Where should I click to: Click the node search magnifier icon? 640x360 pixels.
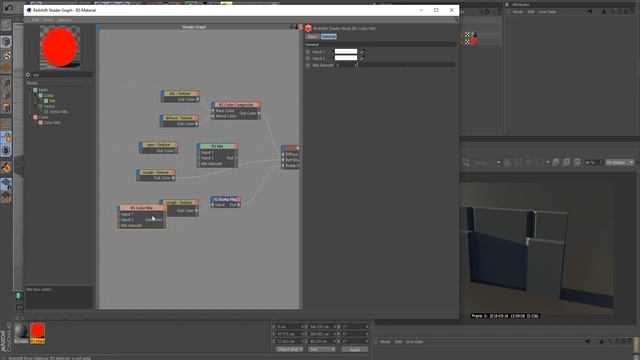(x=28, y=75)
